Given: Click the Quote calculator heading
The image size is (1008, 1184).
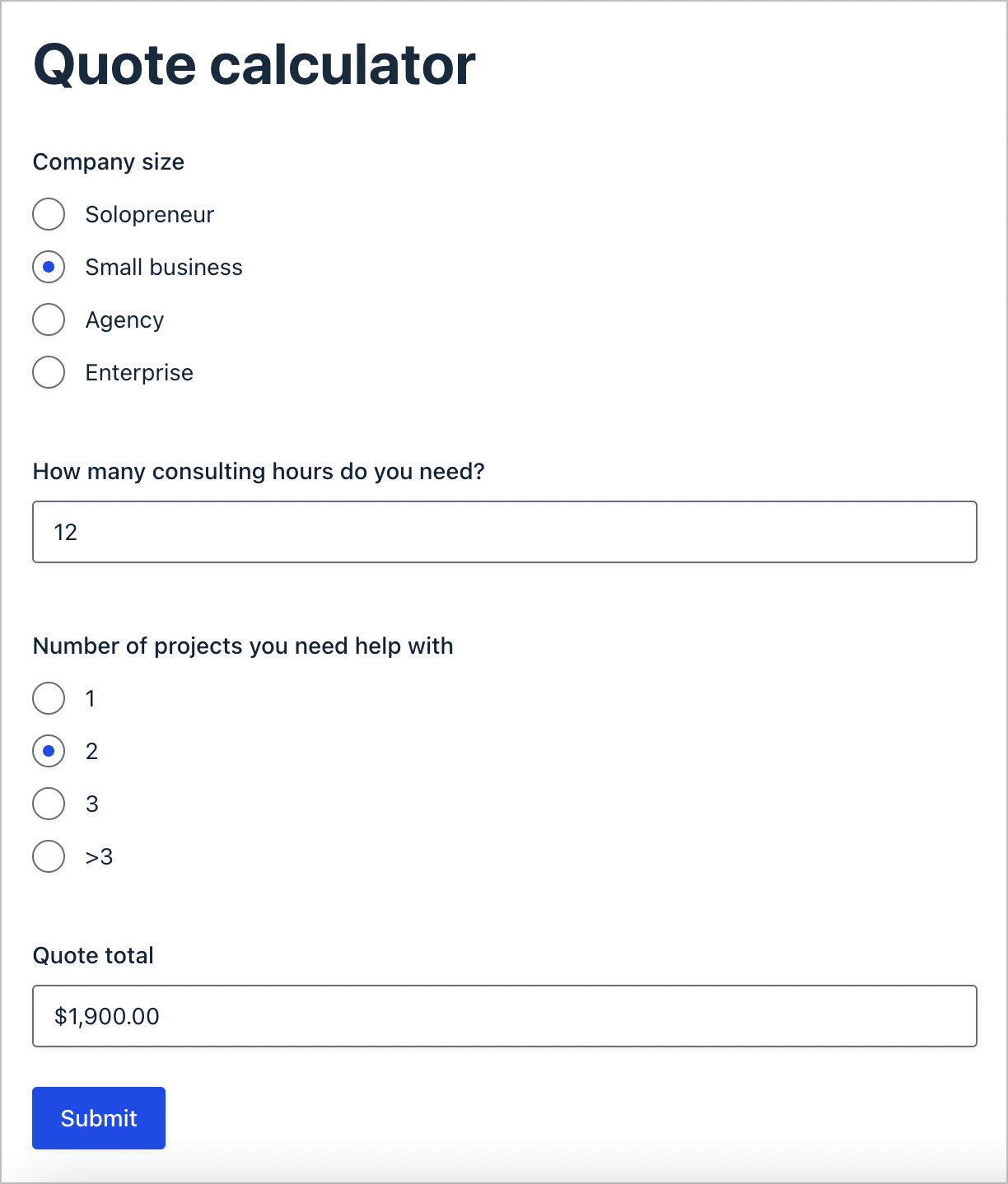Looking at the screenshot, I should [x=254, y=64].
